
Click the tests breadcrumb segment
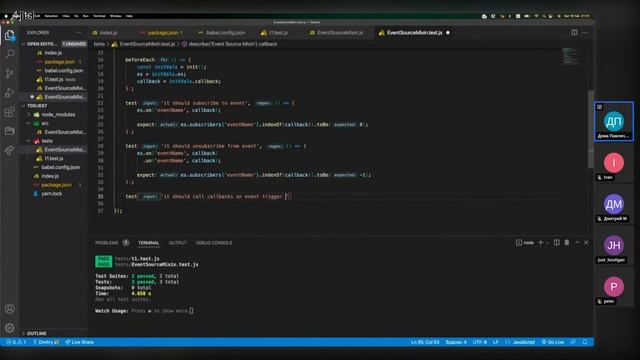tap(99, 44)
